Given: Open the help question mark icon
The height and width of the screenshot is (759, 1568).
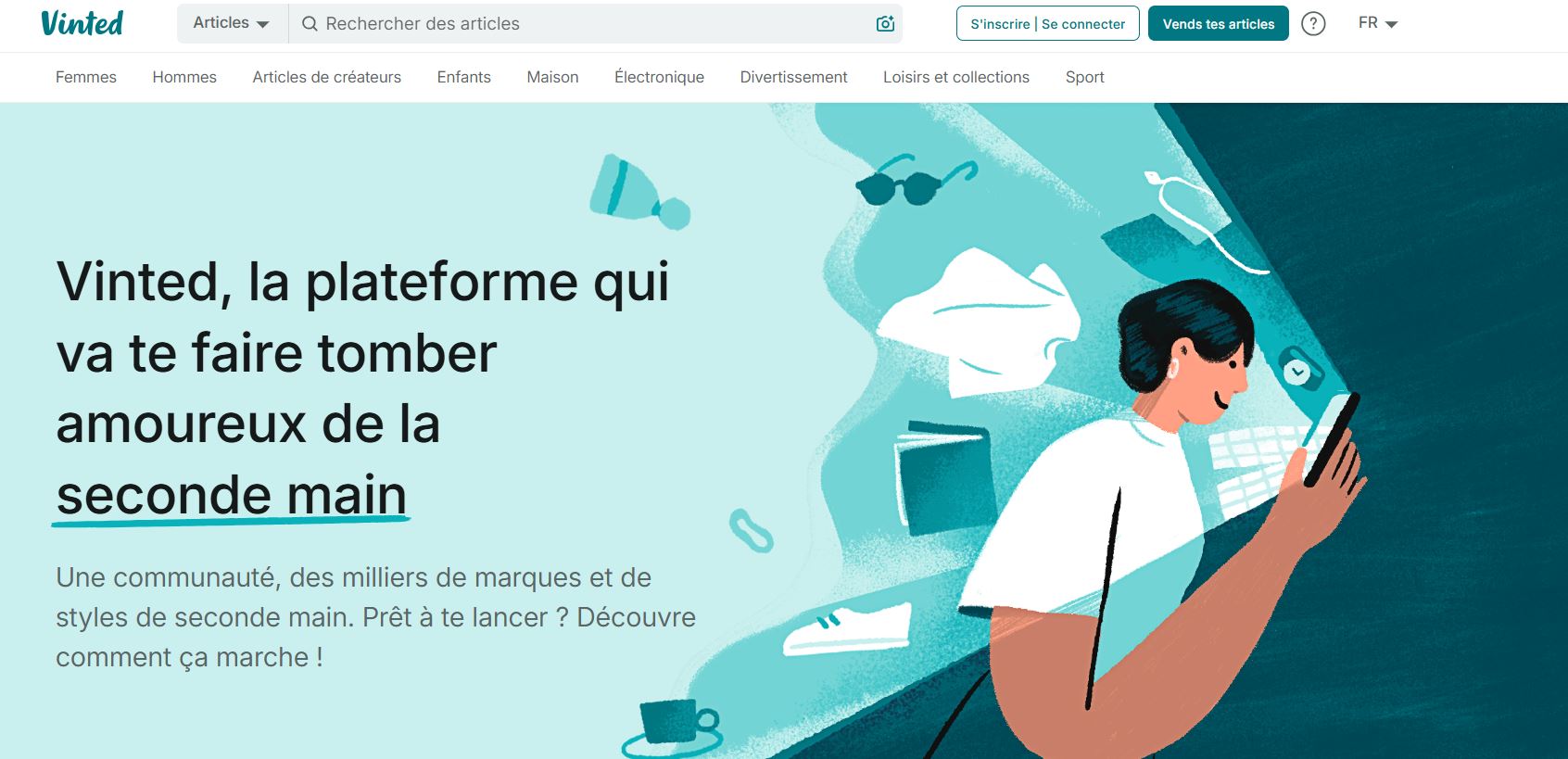Looking at the screenshot, I should [x=1313, y=24].
